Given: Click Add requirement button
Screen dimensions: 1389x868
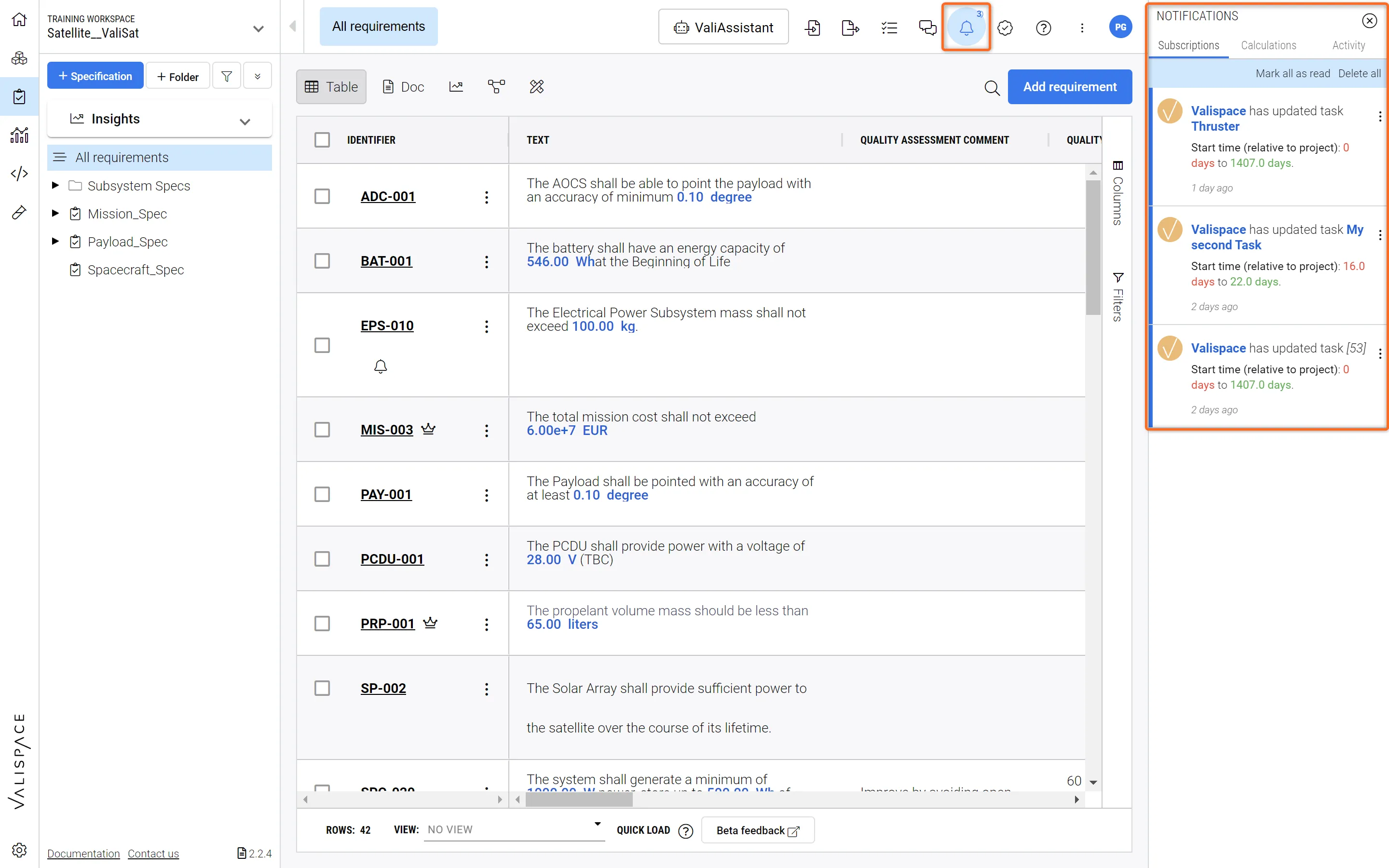Looking at the screenshot, I should (1069, 87).
